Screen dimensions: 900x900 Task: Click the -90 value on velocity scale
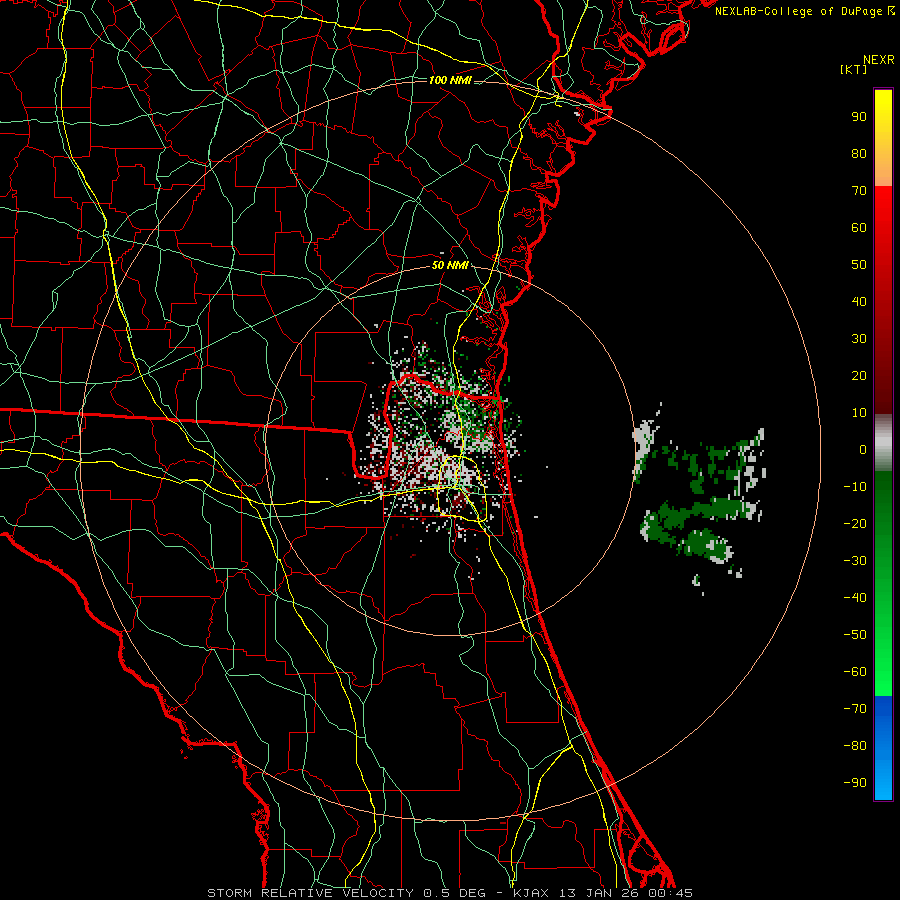tap(855, 783)
